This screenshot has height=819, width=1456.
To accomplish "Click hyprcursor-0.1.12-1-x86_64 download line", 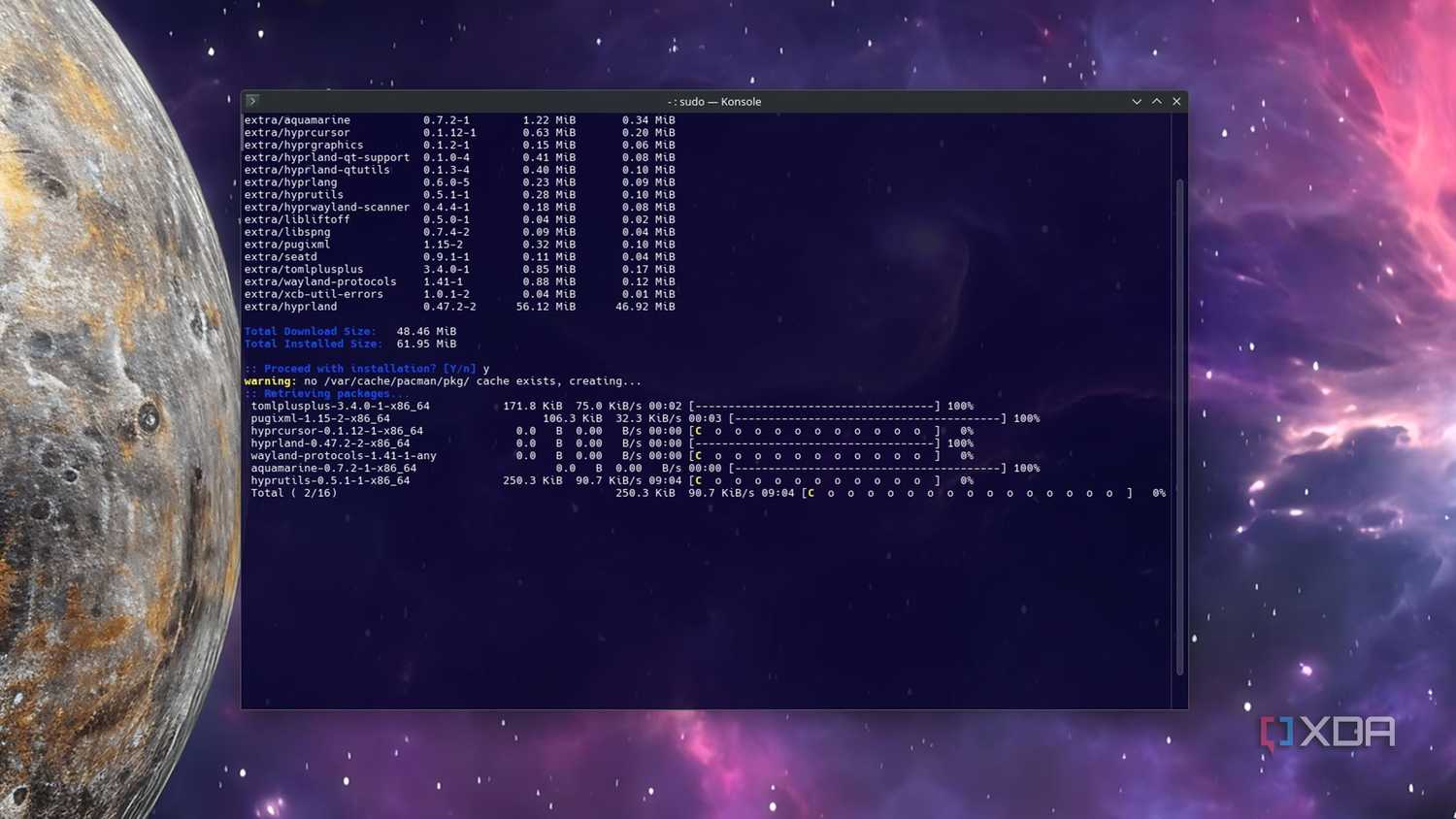I will pyautogui.click(x=612, y=431).
